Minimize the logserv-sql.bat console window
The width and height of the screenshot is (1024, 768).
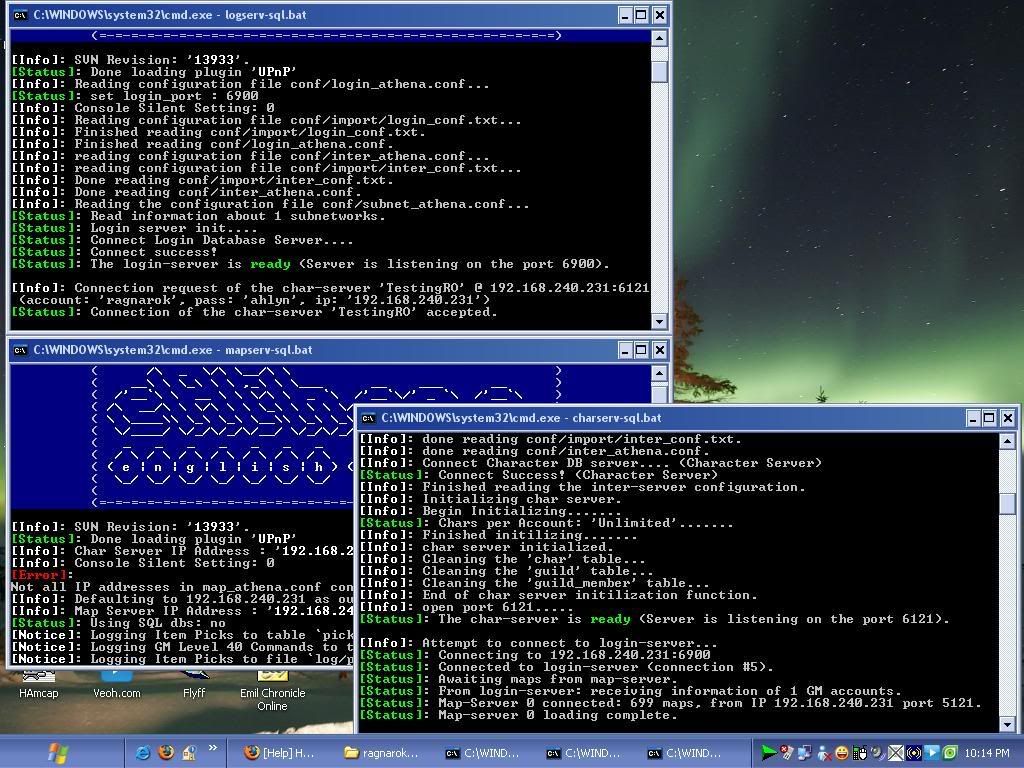[624, 15]
